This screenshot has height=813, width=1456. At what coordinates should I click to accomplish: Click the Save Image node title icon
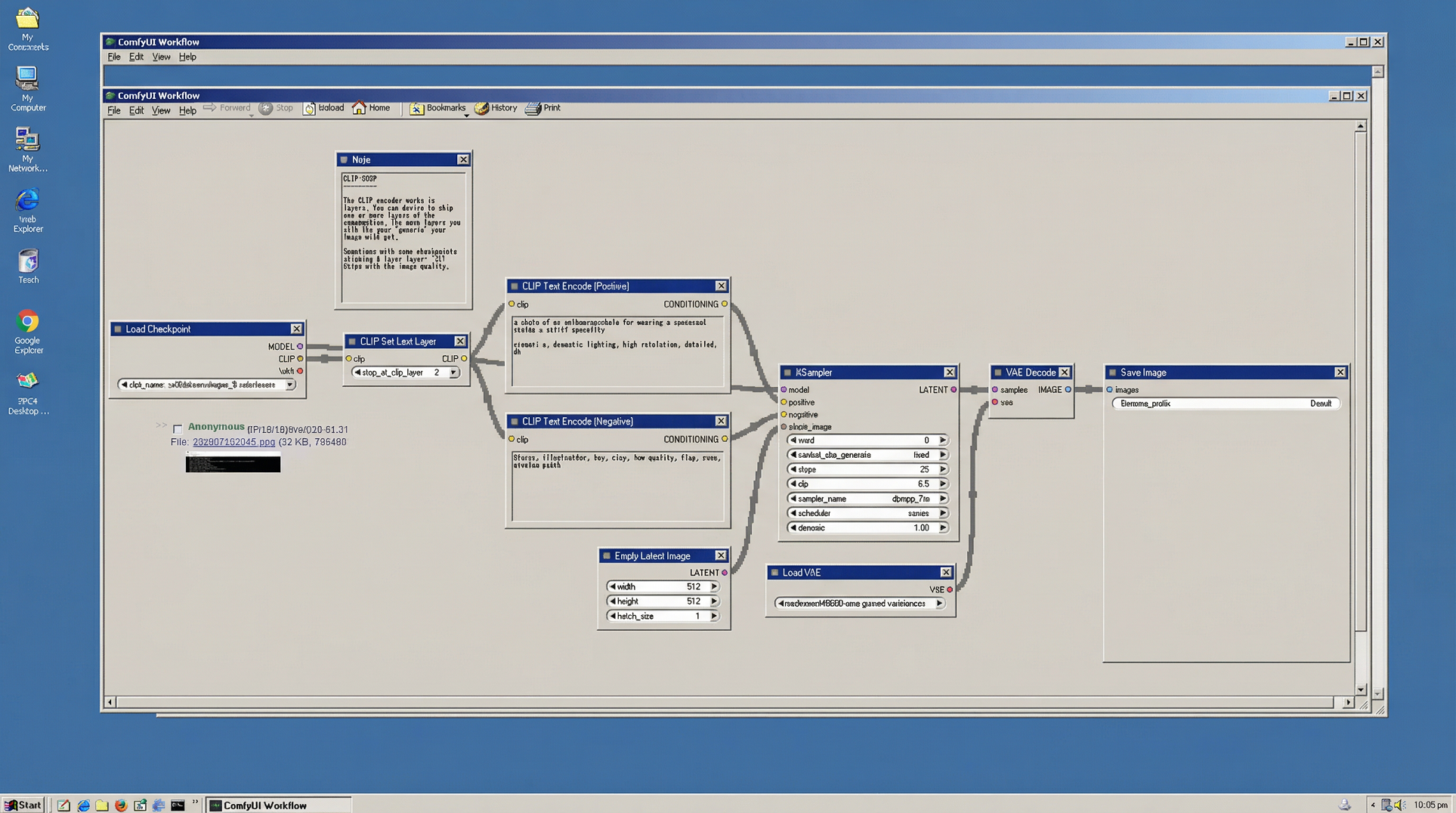1112,372
